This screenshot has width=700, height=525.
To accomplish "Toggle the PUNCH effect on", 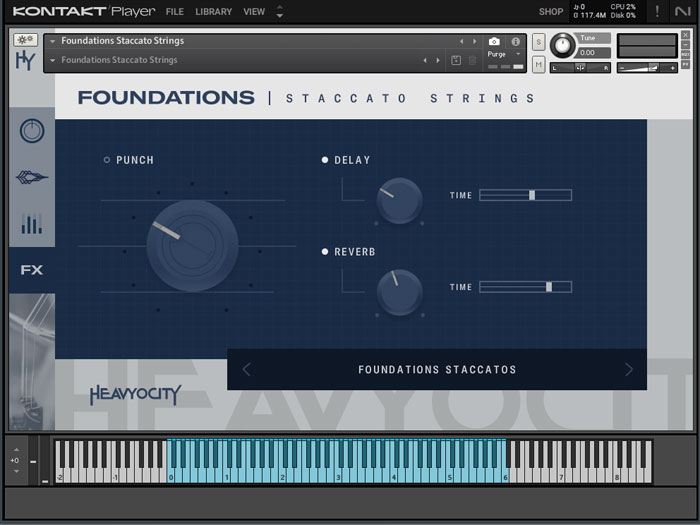I will coord(107,160).
